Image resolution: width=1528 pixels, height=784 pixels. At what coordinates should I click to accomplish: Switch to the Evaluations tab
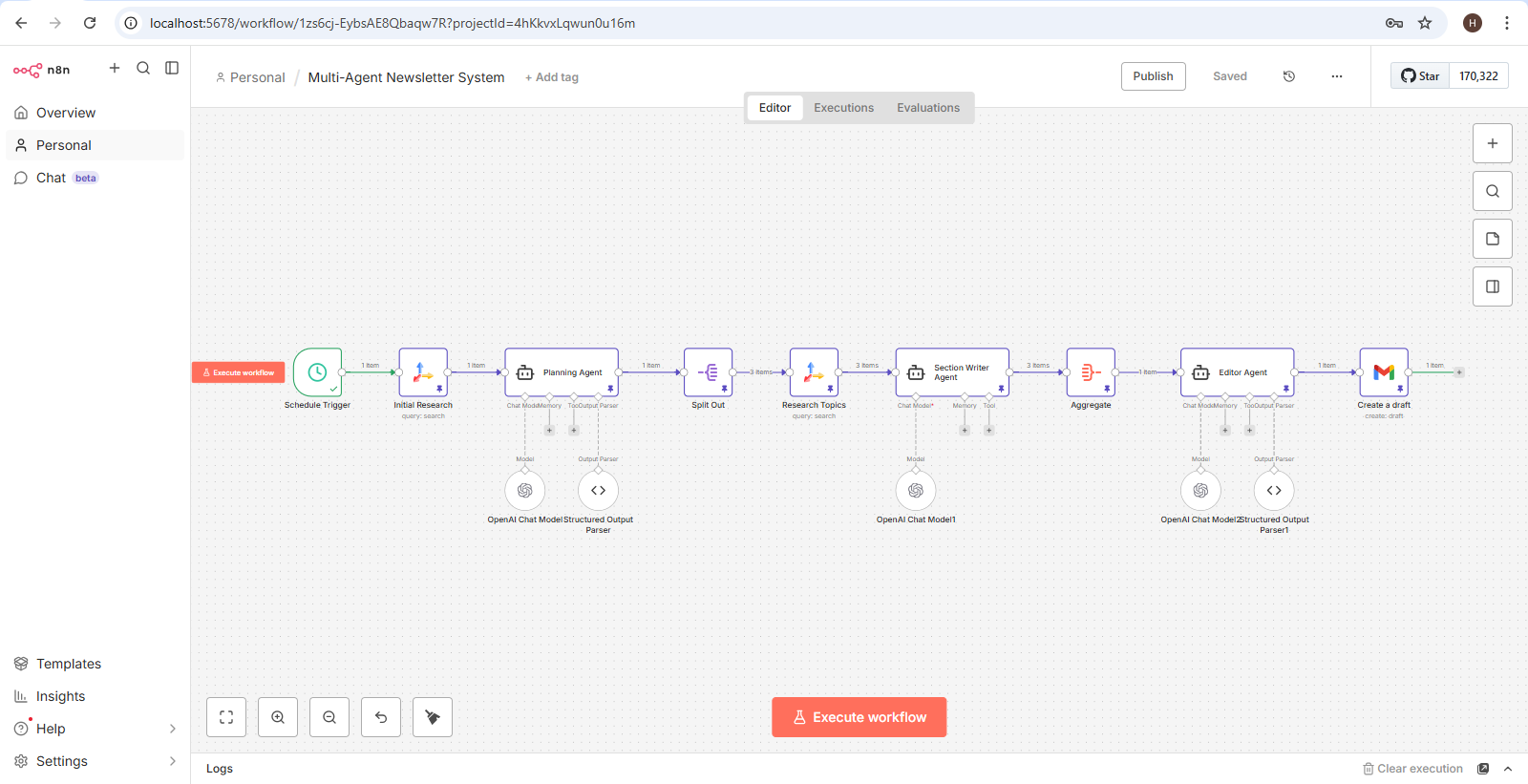click(927, 108)
